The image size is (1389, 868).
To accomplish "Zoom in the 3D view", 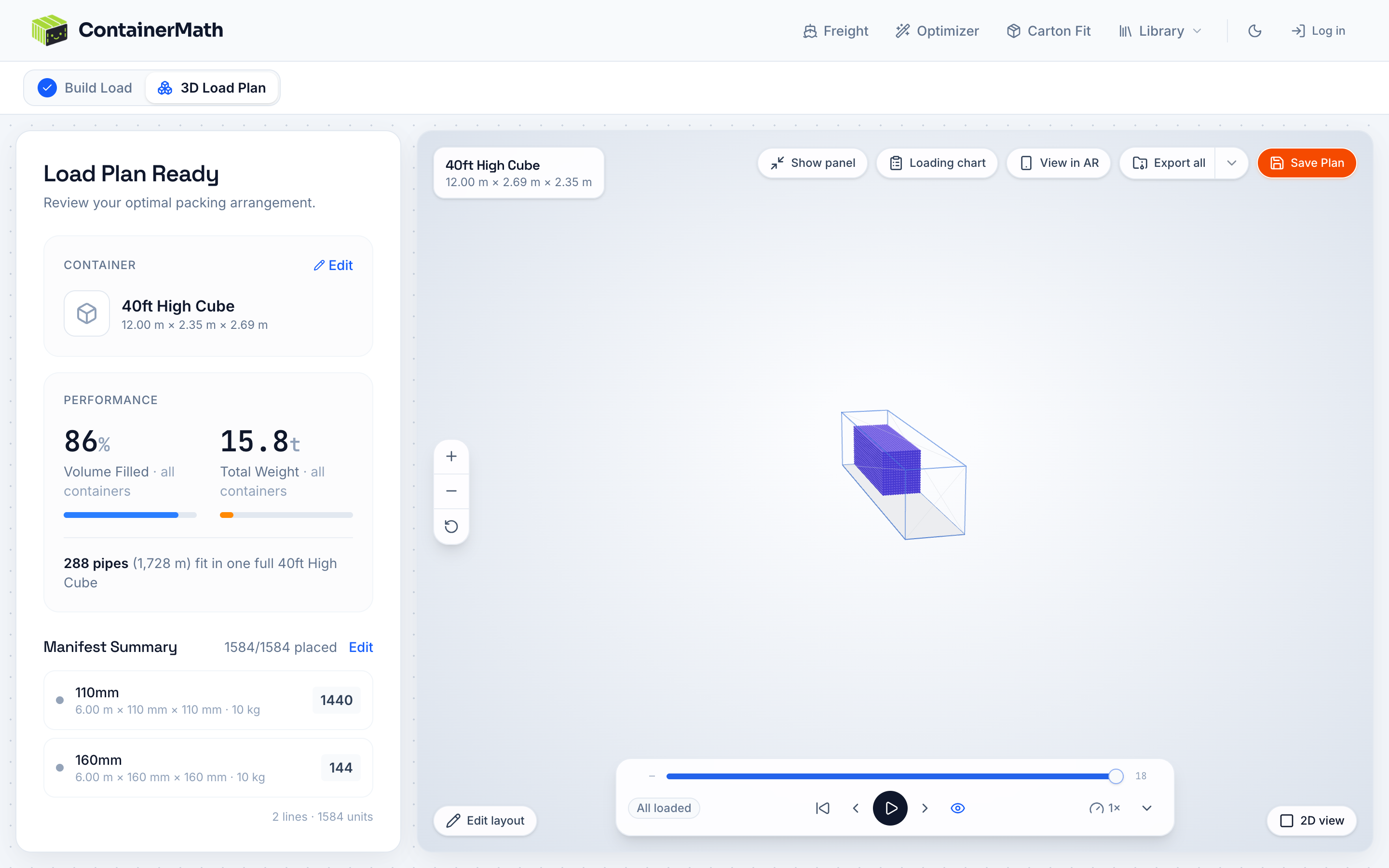I will pos(451,456).
